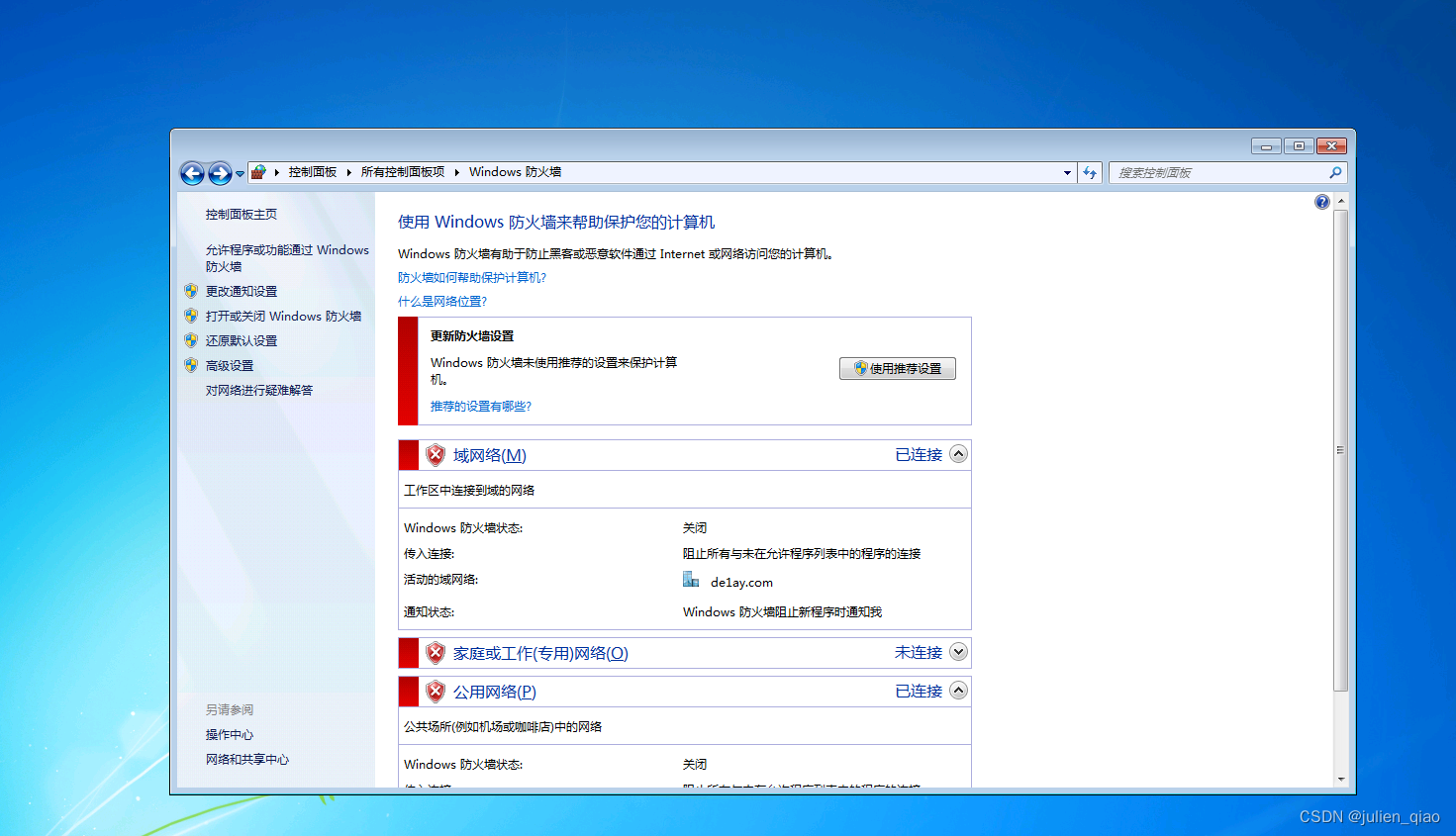Click 家庭或工作(专用)网络(O) heading
Viewport: 1456px width, 836px height.
point(540,654)
